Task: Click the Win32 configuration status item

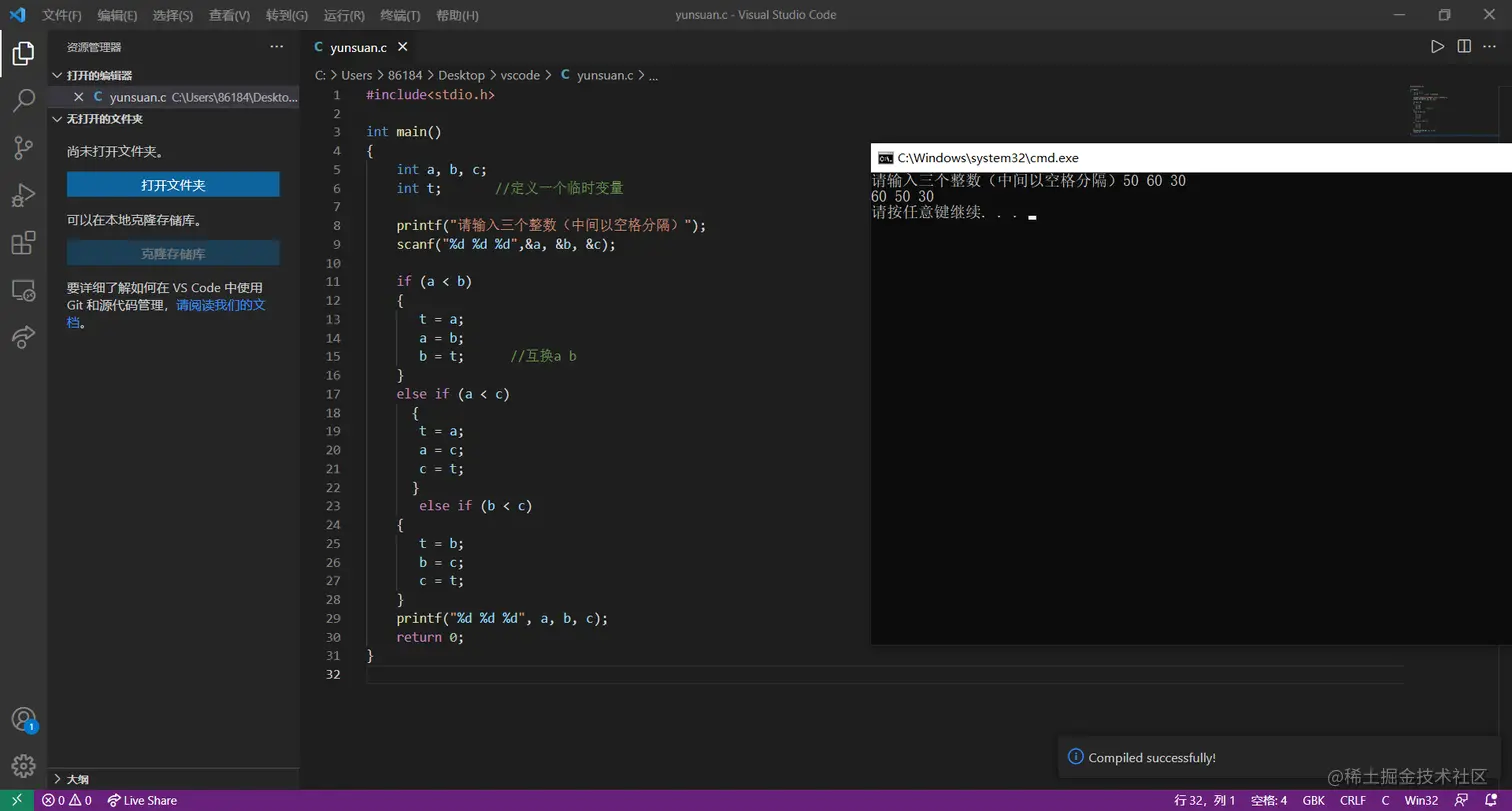Action: pos(1421,800)
